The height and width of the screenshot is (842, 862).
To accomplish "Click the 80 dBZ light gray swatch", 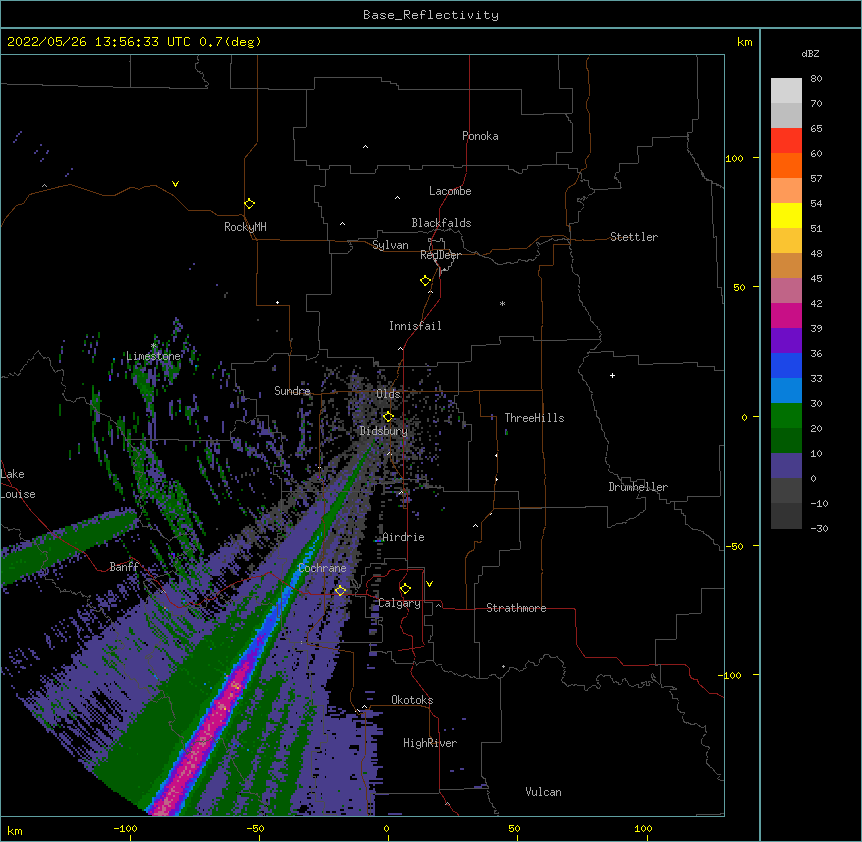I will (786, 91).
